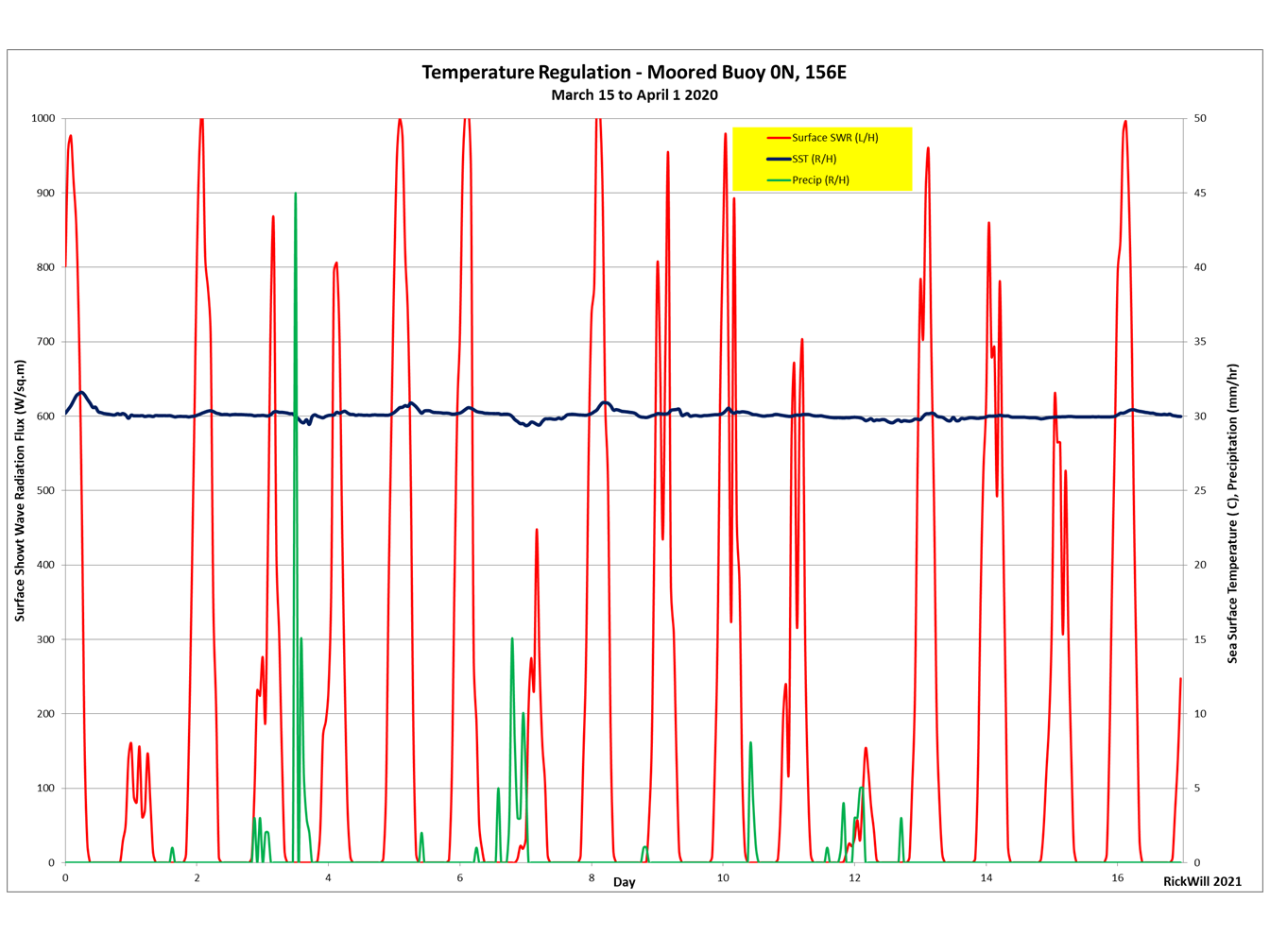Pick the dark blue SST legend line swatch
Screen dimensions: 1270x952
(x=778, y=159)
